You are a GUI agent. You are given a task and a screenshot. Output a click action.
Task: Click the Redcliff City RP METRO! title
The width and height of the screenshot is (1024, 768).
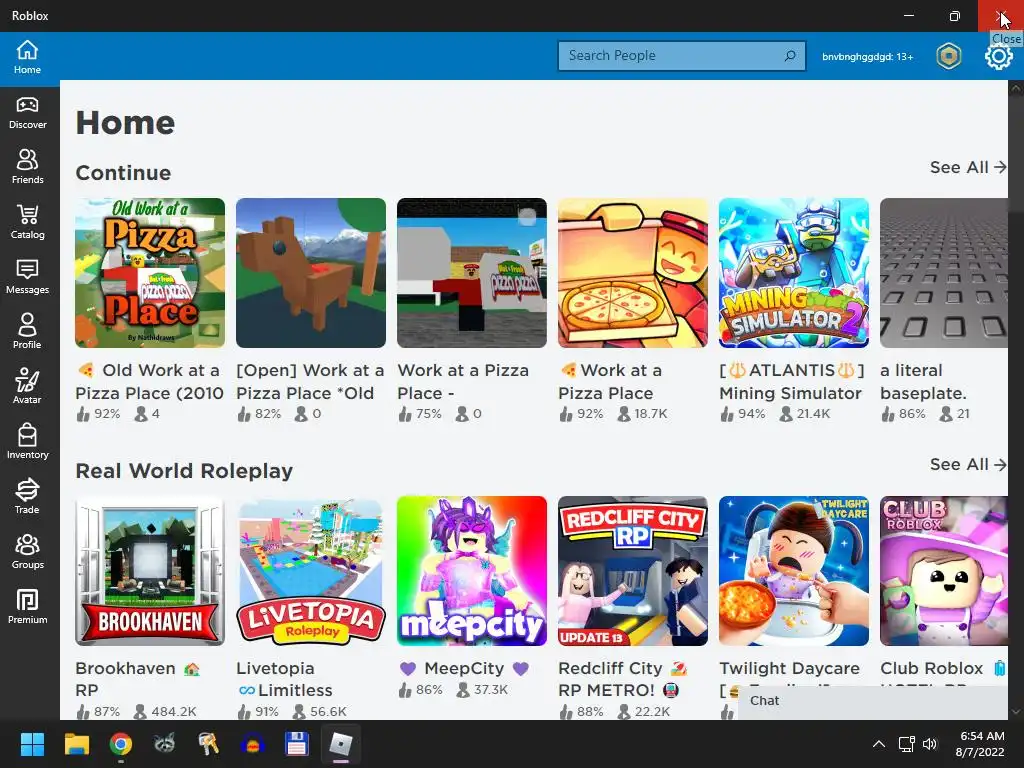point(624,679)
